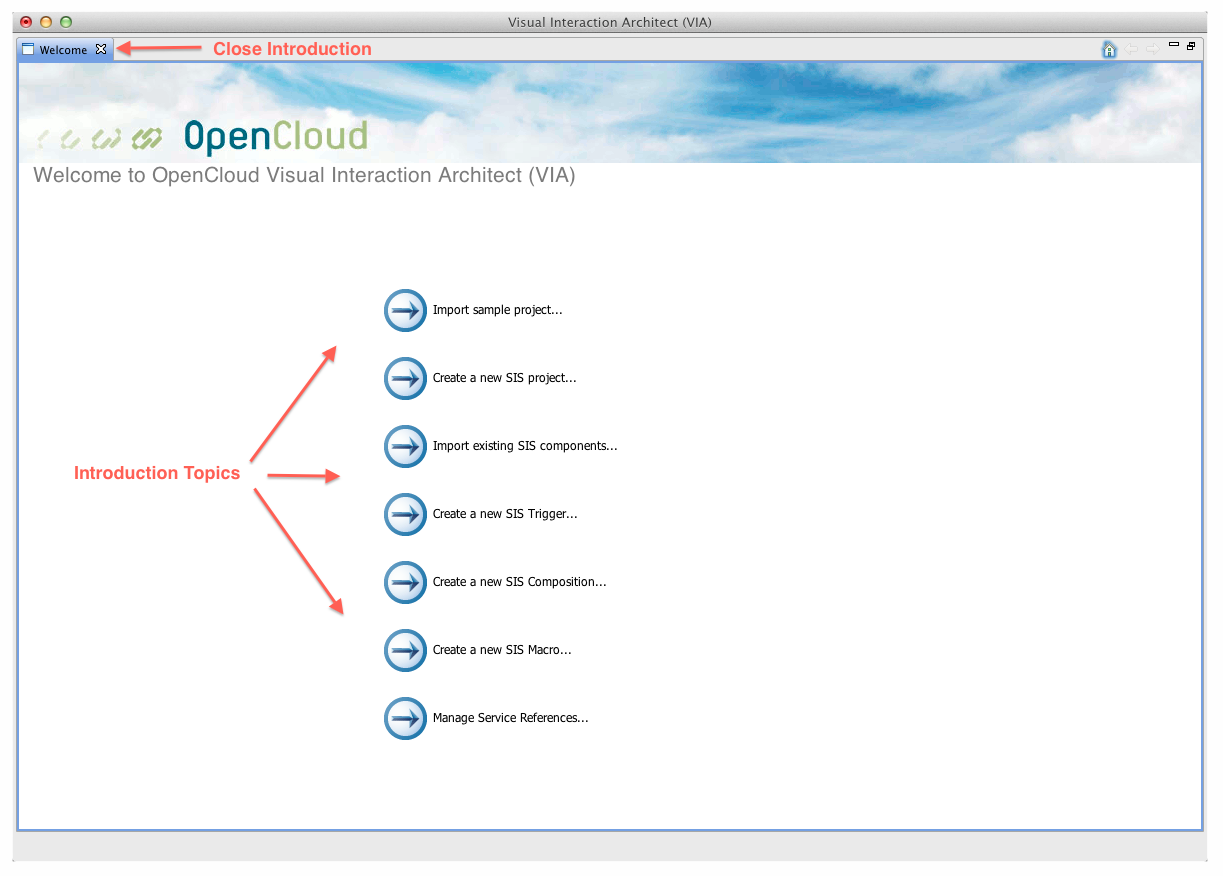The width and height of the screenshot is (1223, 876).
Task: Minimize the Welcome view panel
Action: pos(1174,46)
